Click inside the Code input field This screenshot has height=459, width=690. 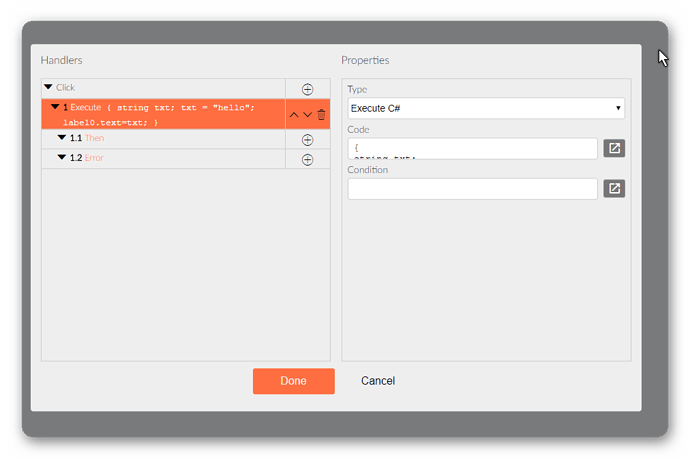(472, 148)
